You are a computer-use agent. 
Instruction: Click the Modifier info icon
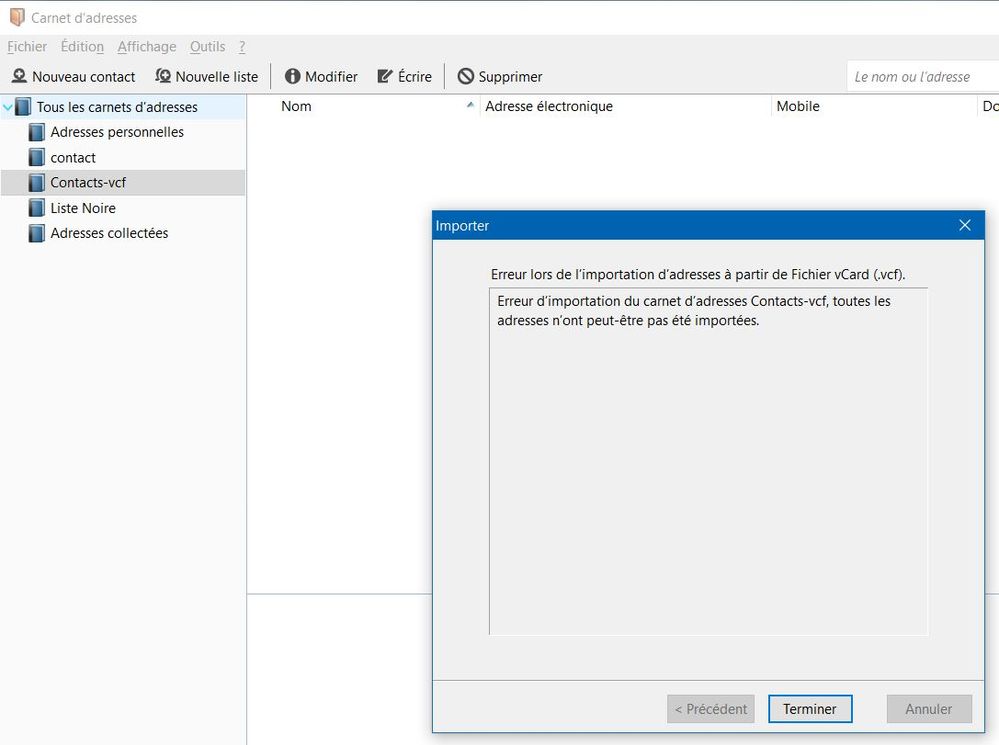[293, 77]
